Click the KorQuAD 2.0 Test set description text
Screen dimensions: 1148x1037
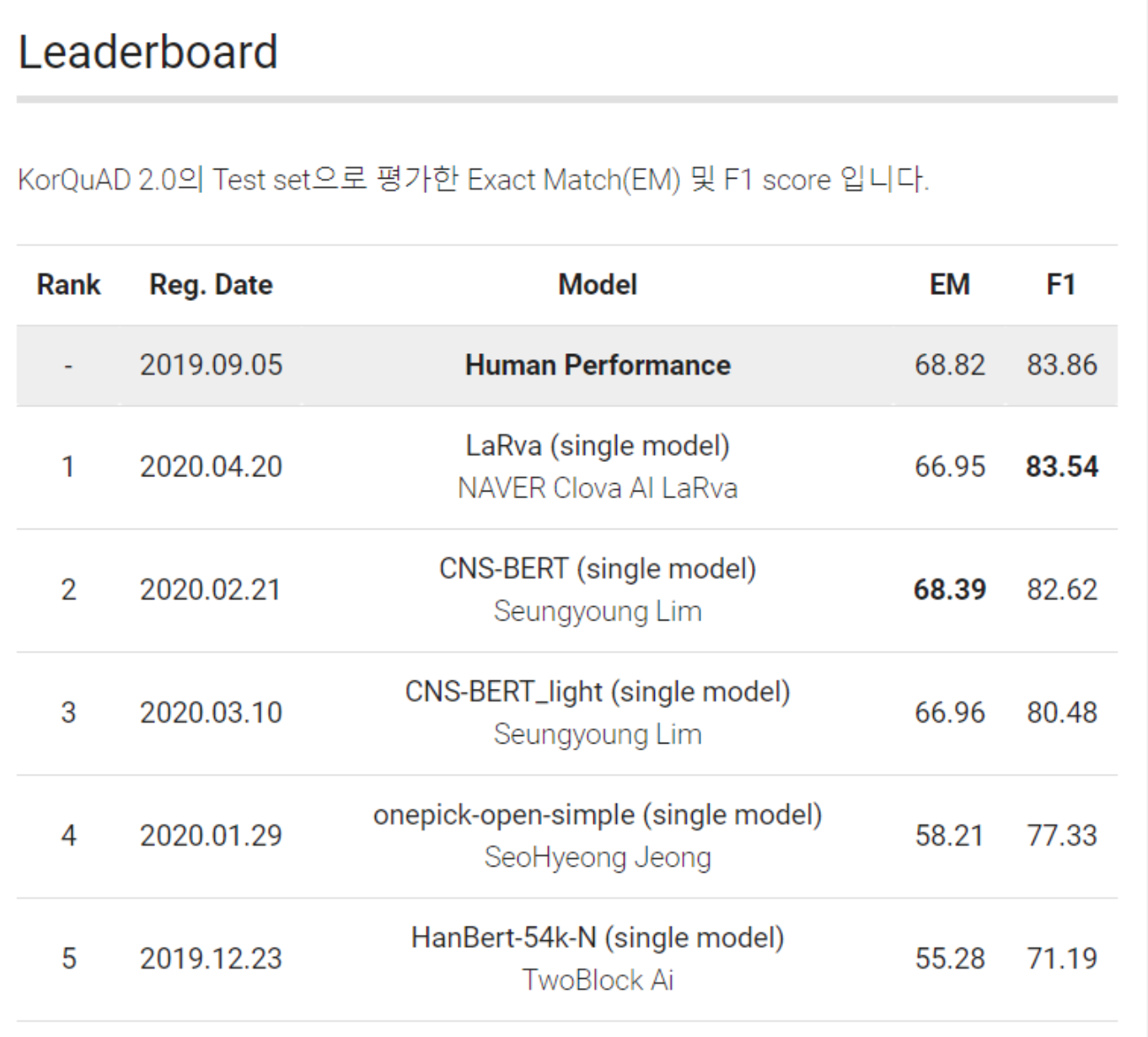[x=473, y=180]
